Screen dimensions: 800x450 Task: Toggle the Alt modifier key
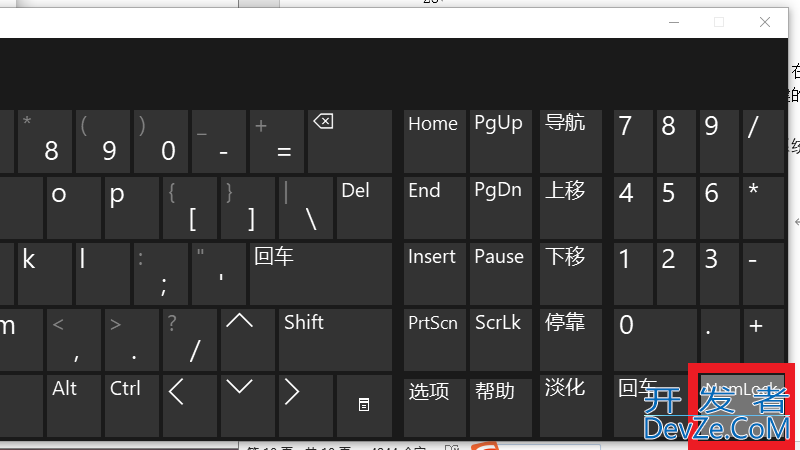(x=73, y=406)
